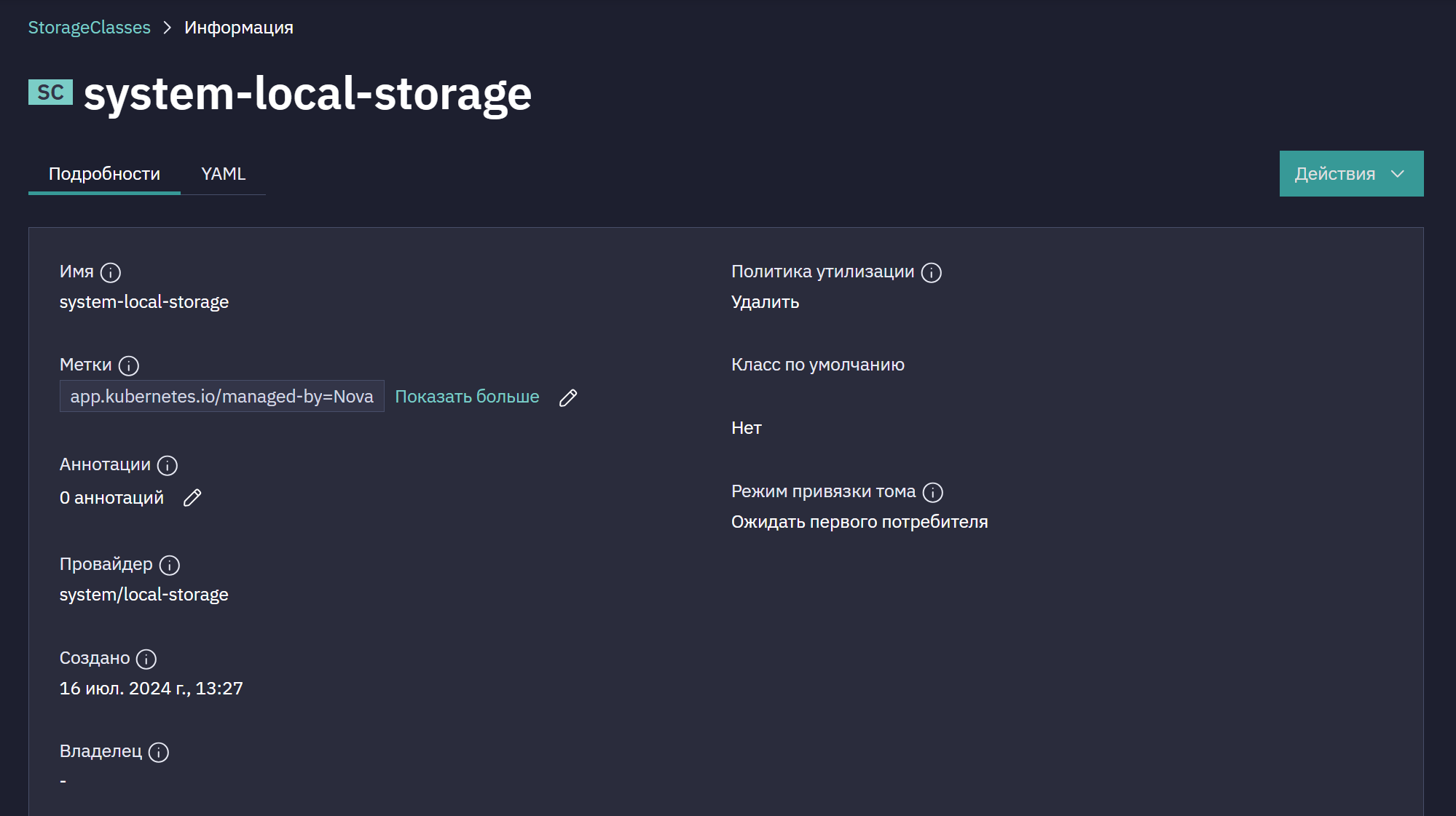Click the info icon next to Имя
Screen dimensions: 1456x816
[111, 272]
